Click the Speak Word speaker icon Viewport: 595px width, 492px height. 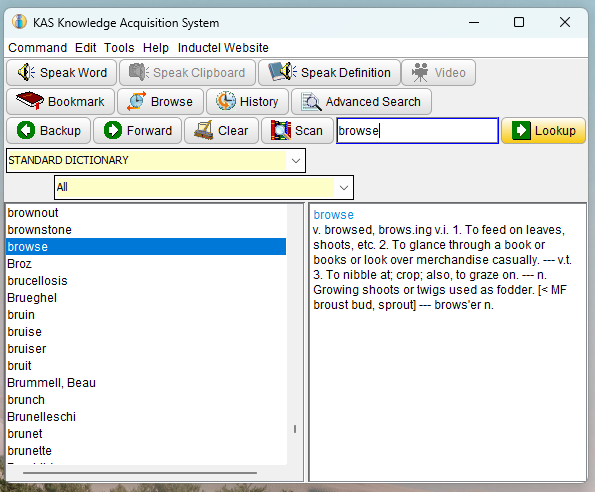pyautogui.click(x=26, y=72)
